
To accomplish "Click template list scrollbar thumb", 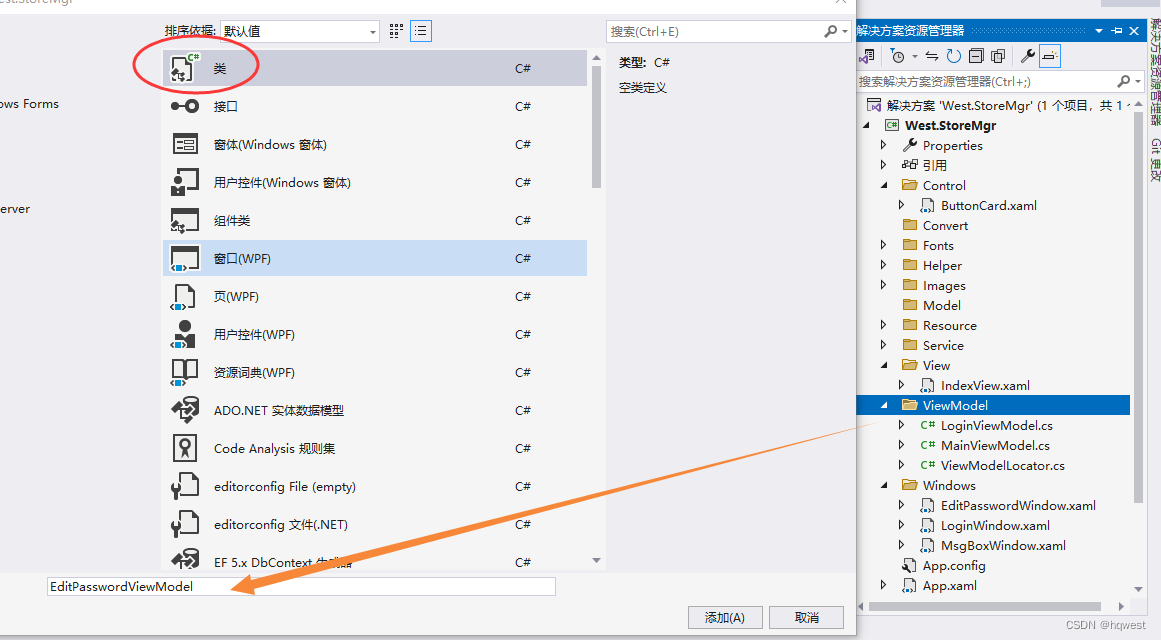I will click(597, 127).
